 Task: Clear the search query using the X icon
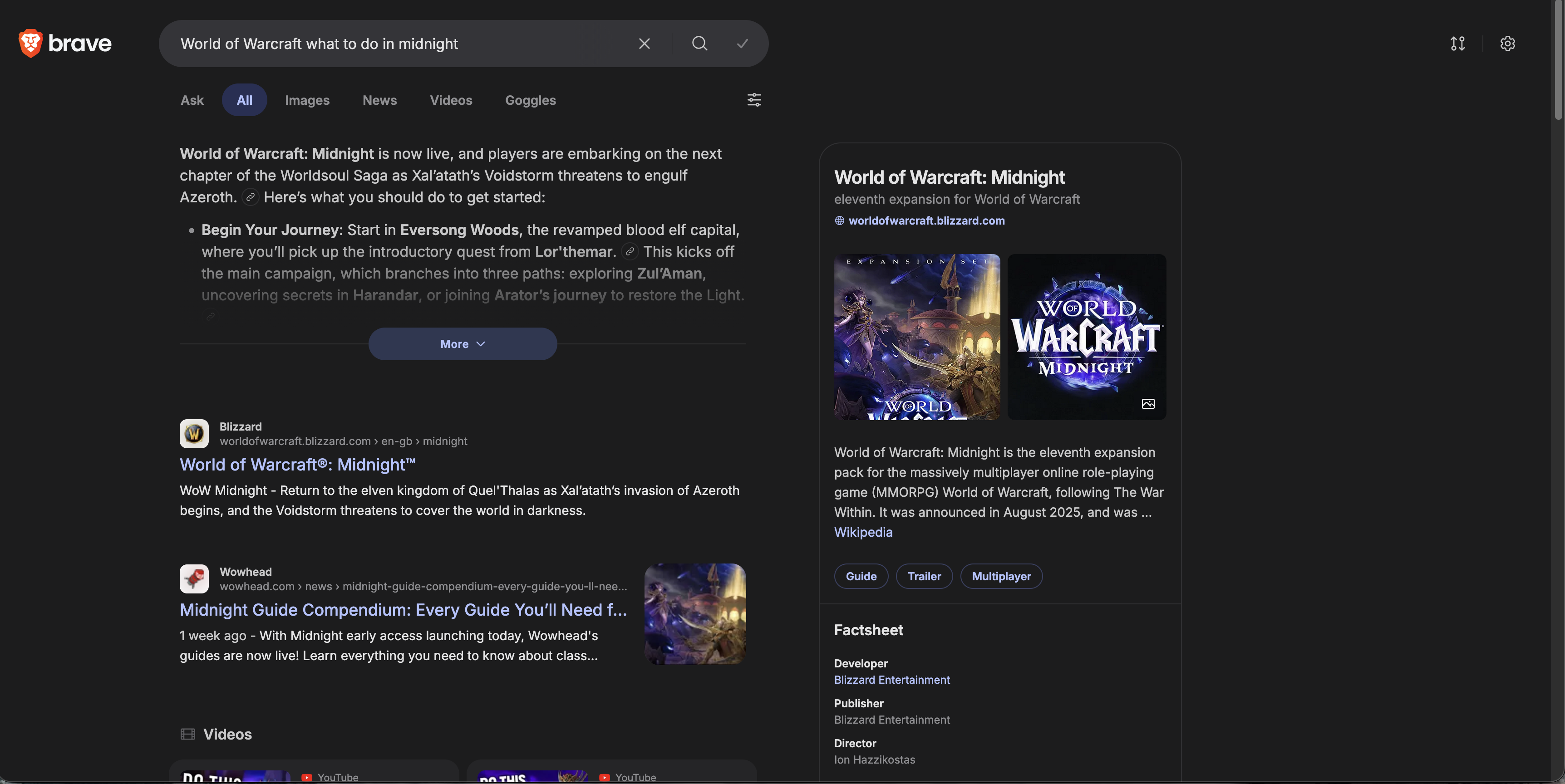coord(644,43)
